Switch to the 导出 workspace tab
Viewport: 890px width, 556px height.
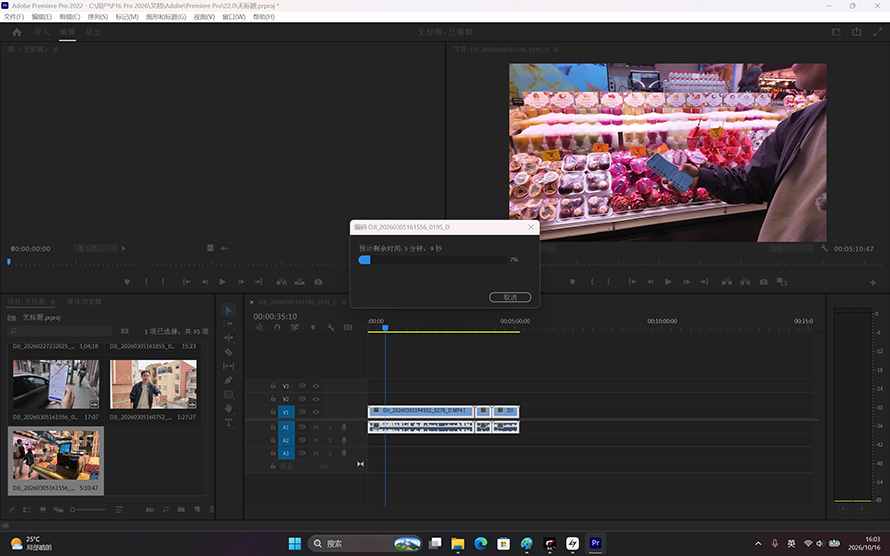(93, 32)
